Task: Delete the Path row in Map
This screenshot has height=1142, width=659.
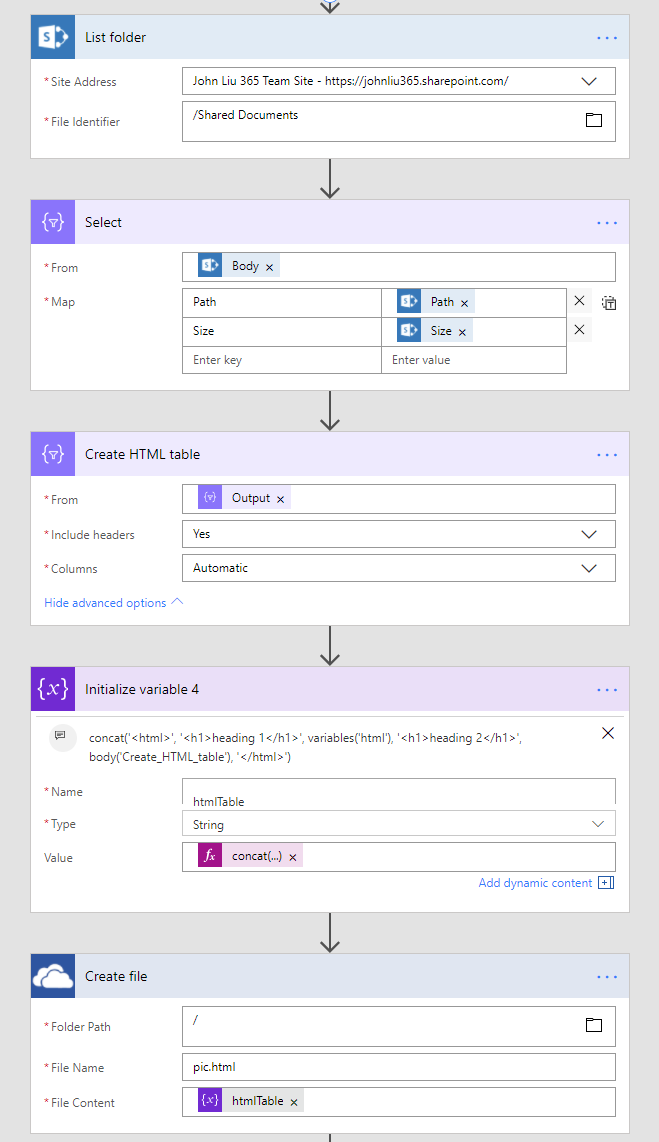Action: click(579, 301)
